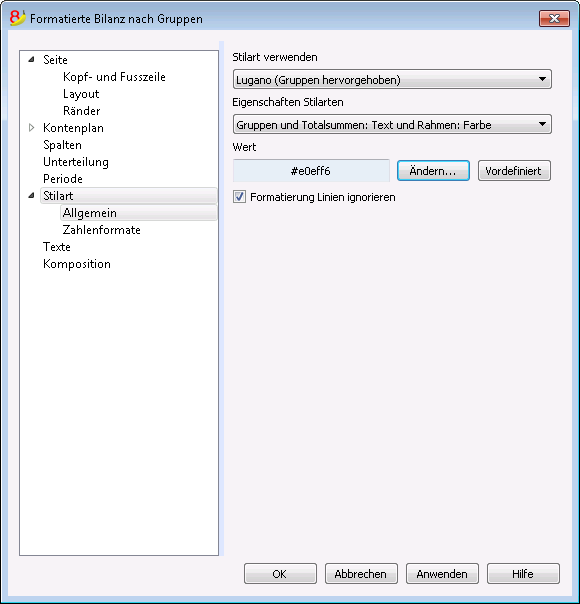Select the Komposition tree item
The width and height of the screenshot is (580, 604).
coord(77,264)
